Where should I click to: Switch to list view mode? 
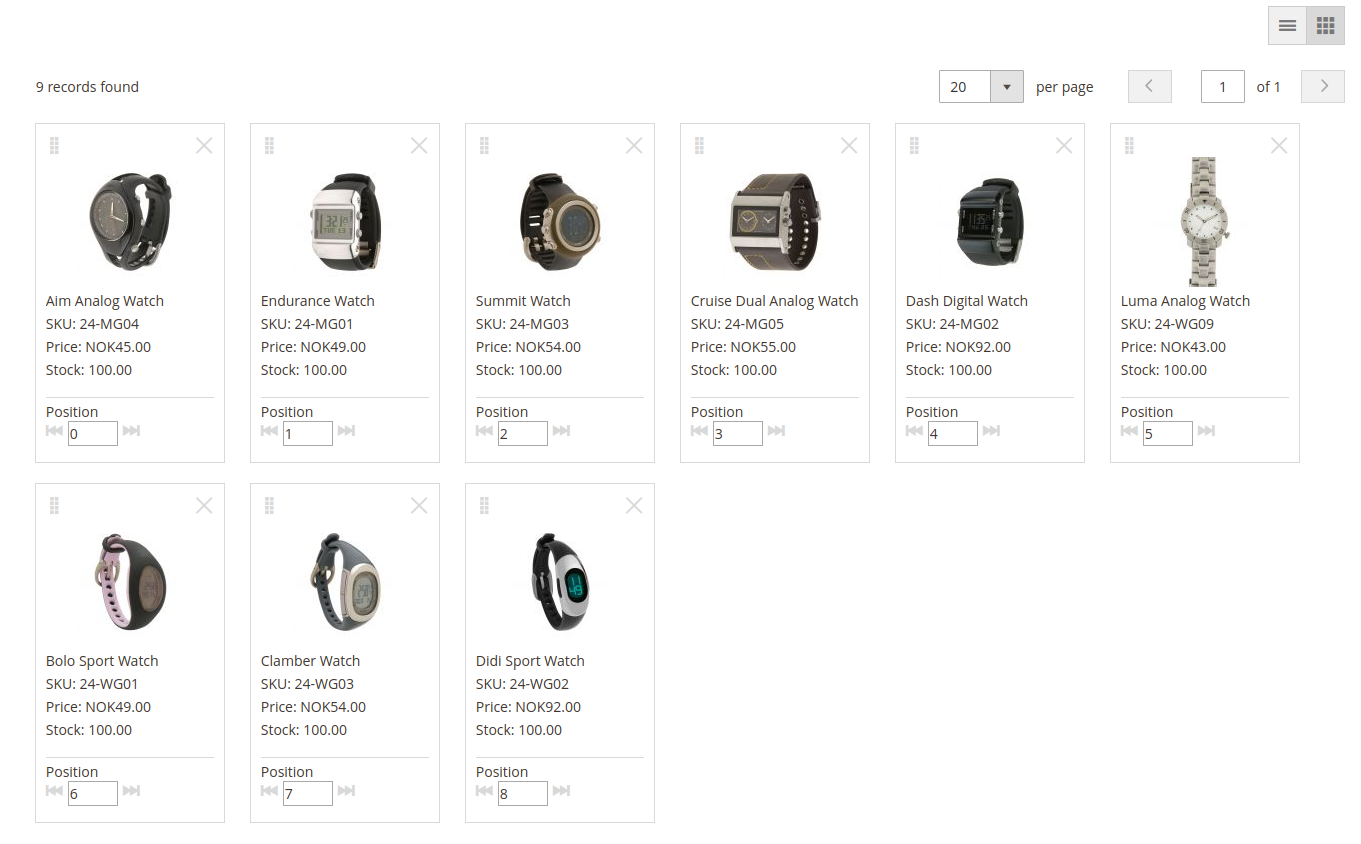pyautogui.click(x=1287, y=26)
